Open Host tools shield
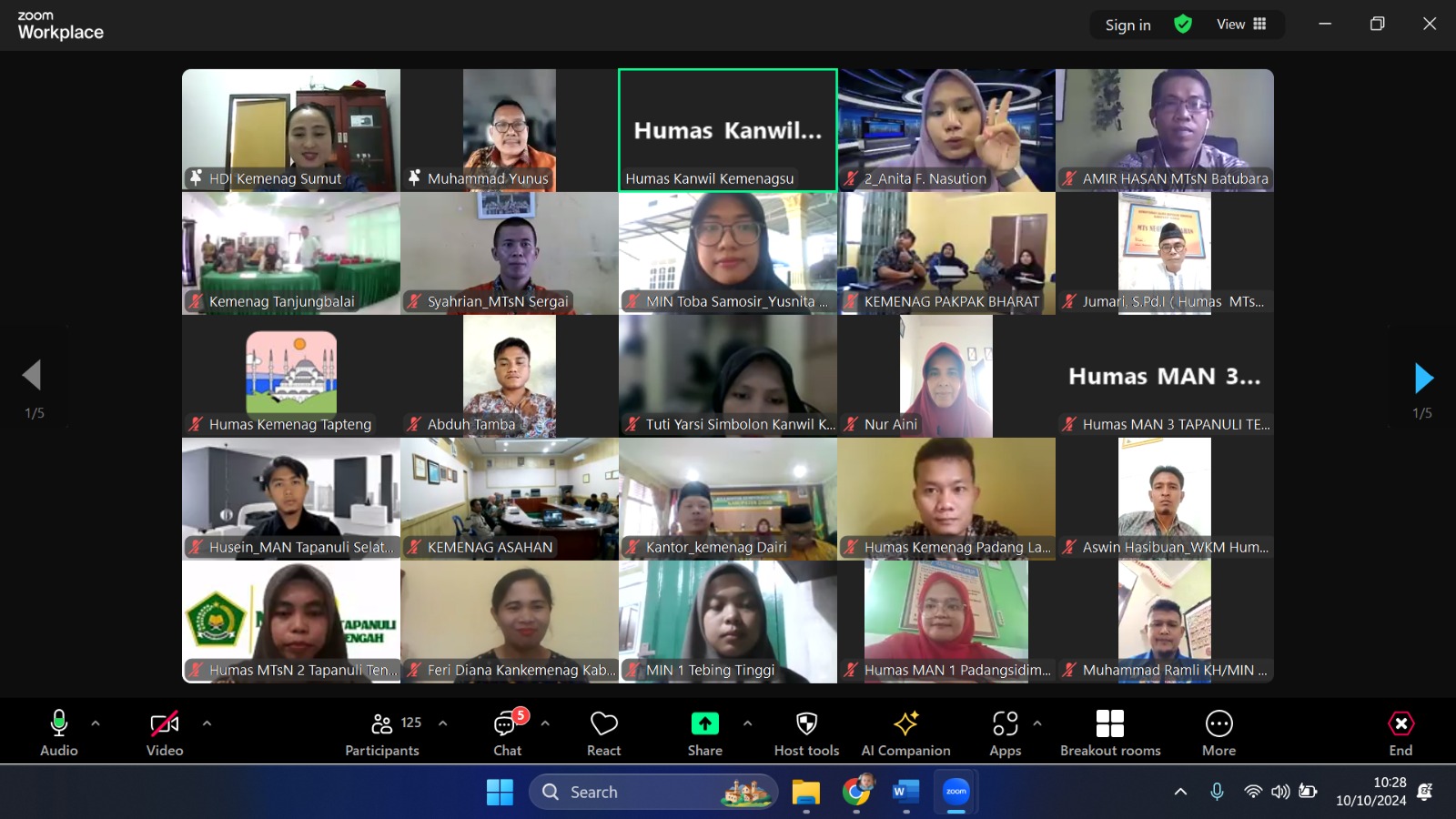1456x819 pixels. point(806,733)
